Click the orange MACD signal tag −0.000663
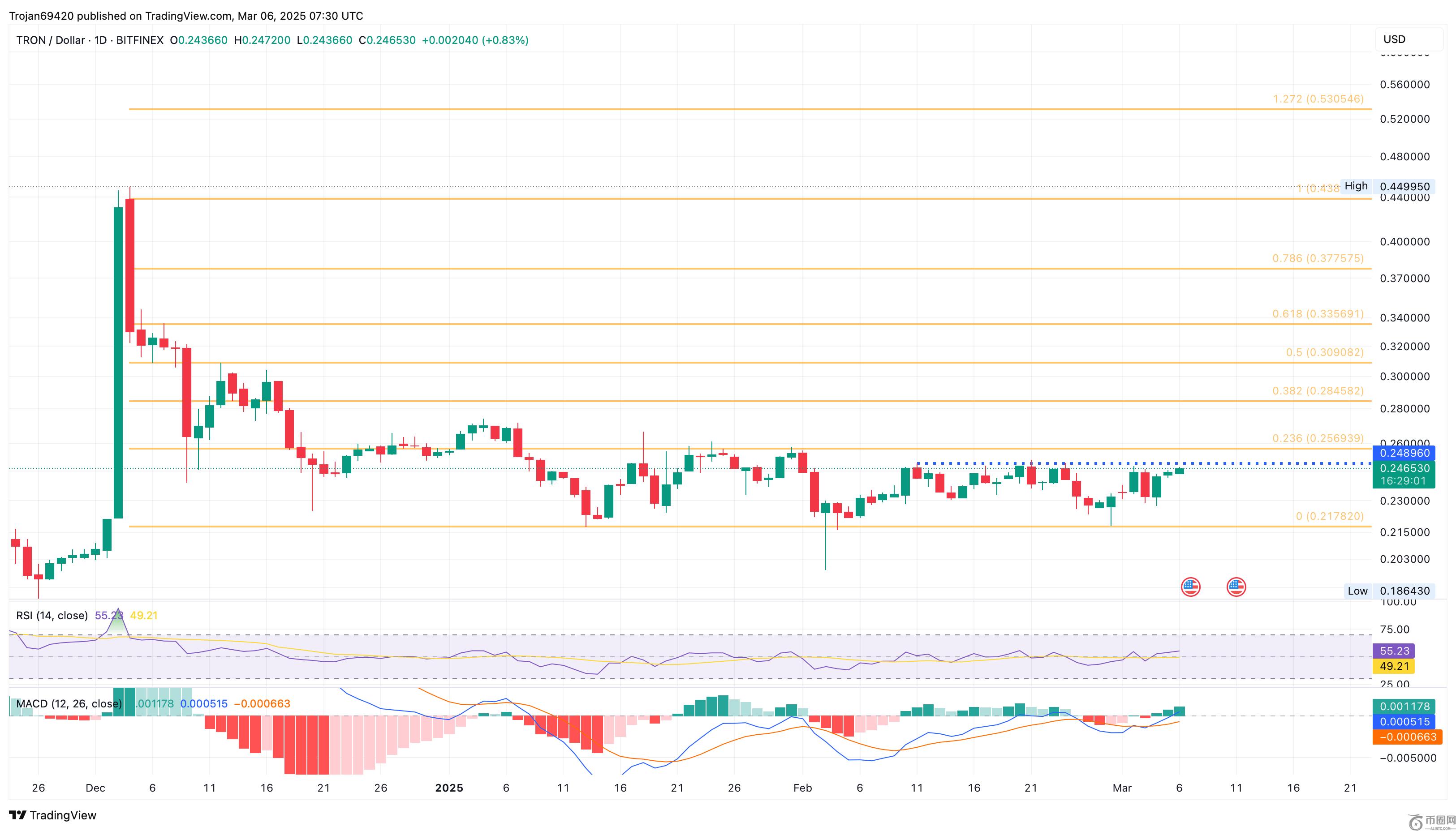The width and height of the screenshot is (1456, 831). [1407, 737]
